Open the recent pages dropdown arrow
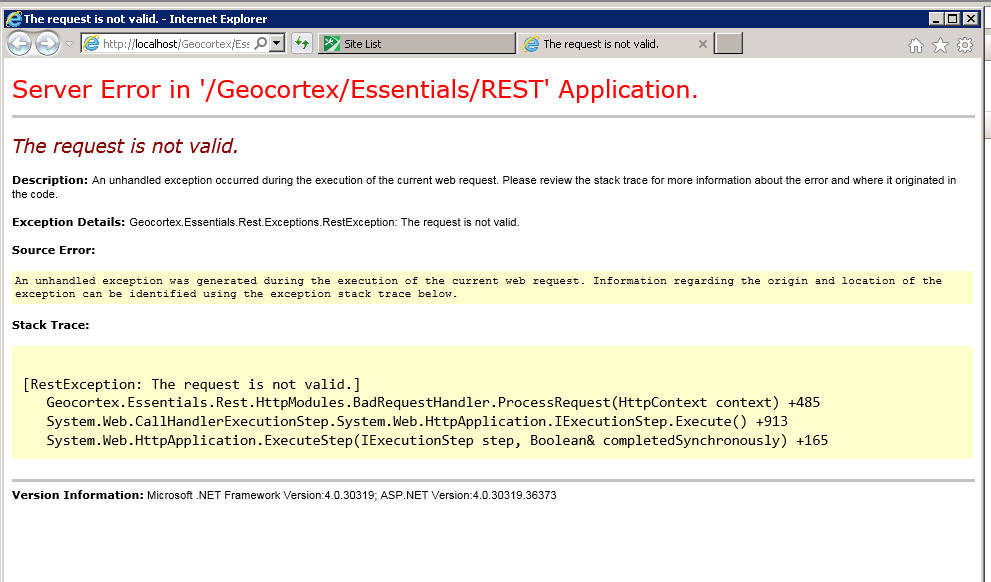 (70, 44)
